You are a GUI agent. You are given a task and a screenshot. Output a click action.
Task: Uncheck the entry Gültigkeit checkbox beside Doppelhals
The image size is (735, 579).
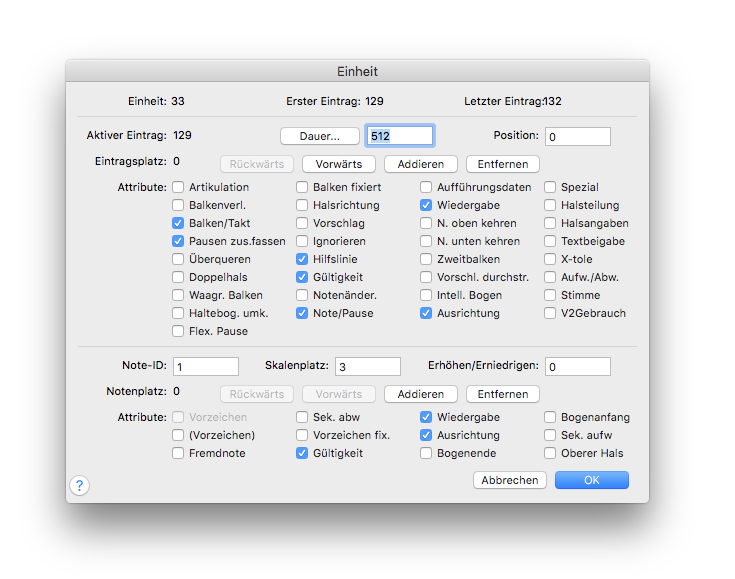[302, 277]
